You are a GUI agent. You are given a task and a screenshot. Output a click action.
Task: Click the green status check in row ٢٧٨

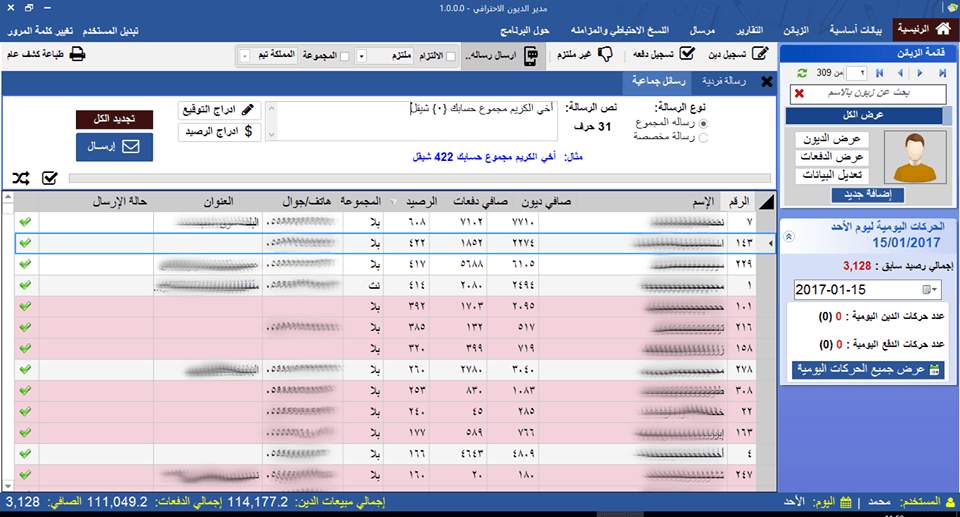(x=25, y=369)
